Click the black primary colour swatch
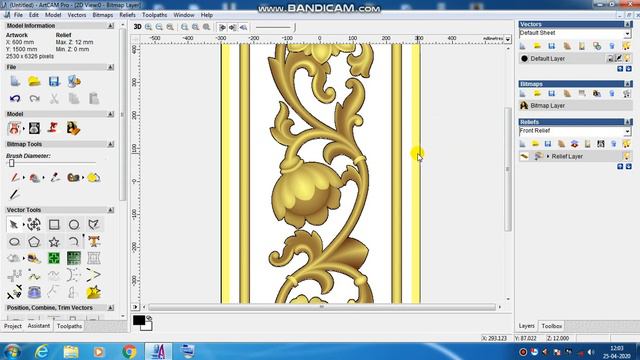 [x=139, y=320]
